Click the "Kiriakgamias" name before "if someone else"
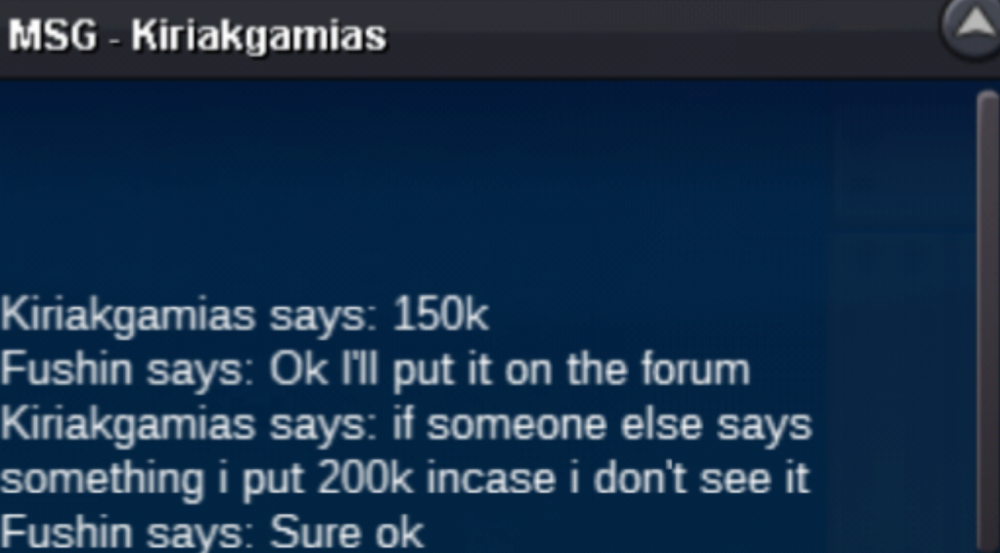The width and height of the screenshot is (1000, 553). (128, 425)
